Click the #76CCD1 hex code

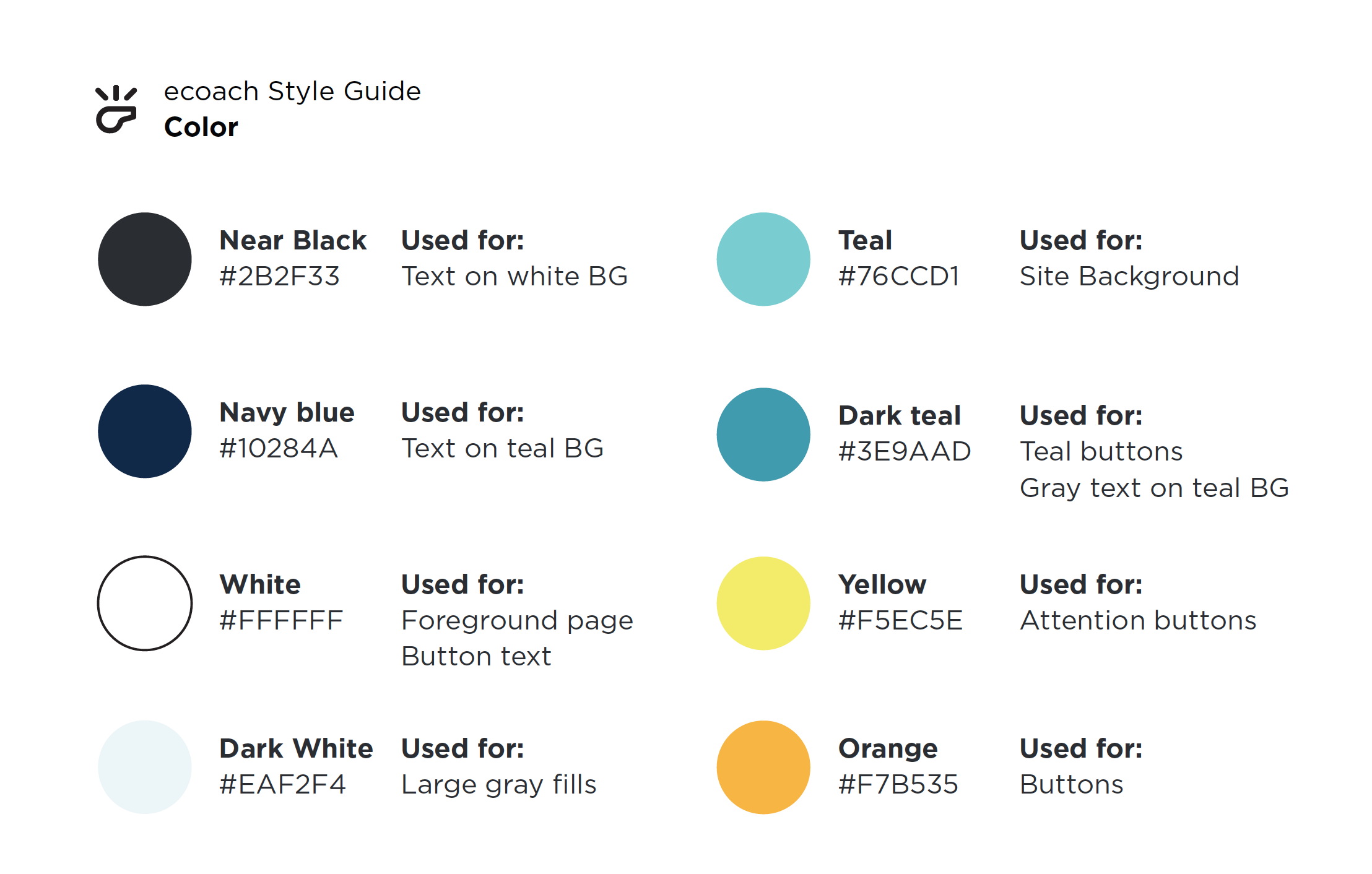(x=899, y=276)
